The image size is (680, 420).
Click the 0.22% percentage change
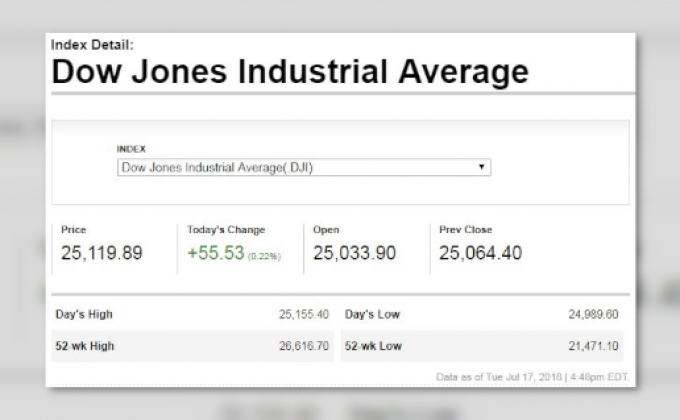pyautogui.click(x=265, y=256)
